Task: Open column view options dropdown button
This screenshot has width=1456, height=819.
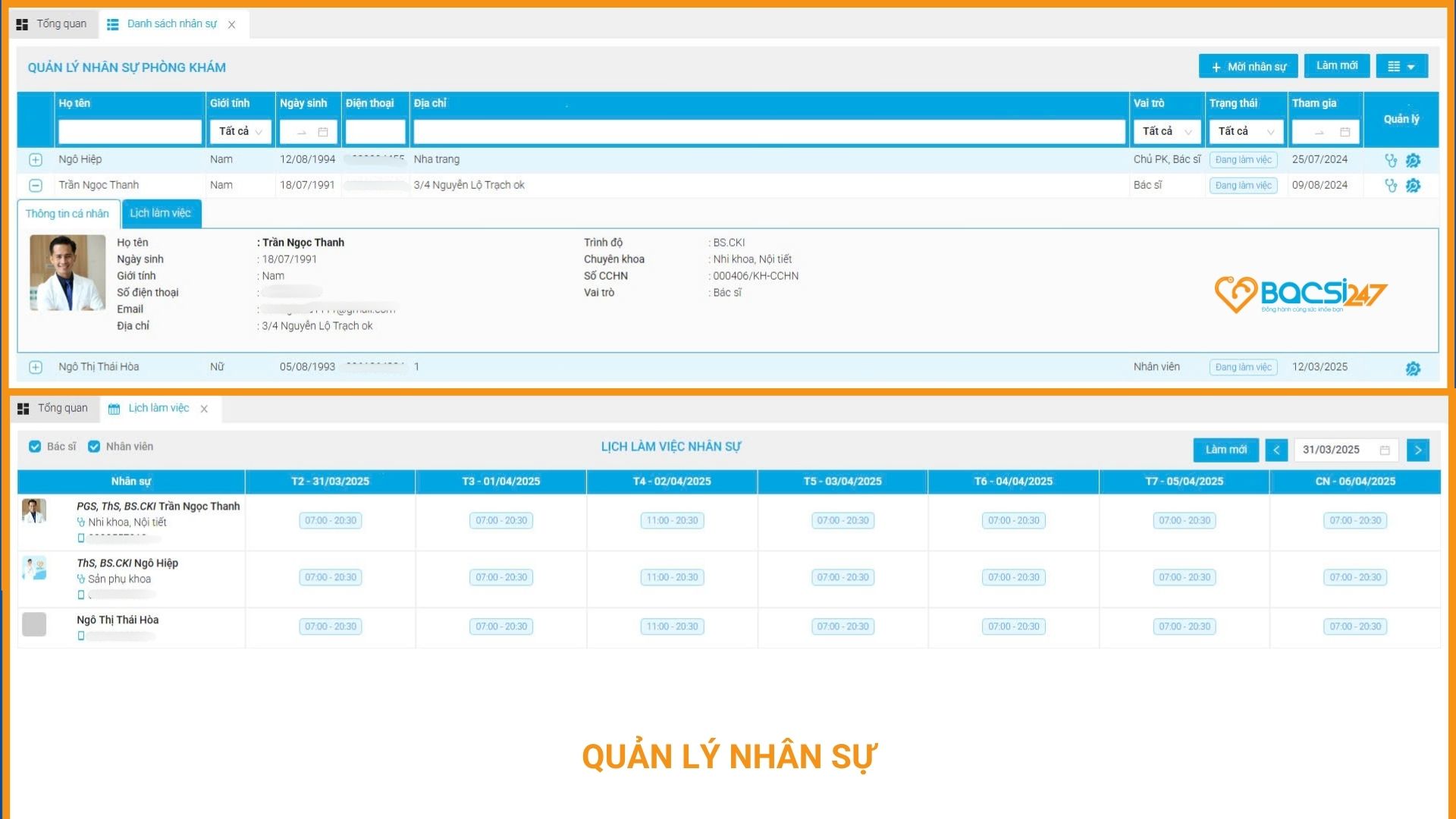Action: pyautogui.click(x=1401, y=67)
